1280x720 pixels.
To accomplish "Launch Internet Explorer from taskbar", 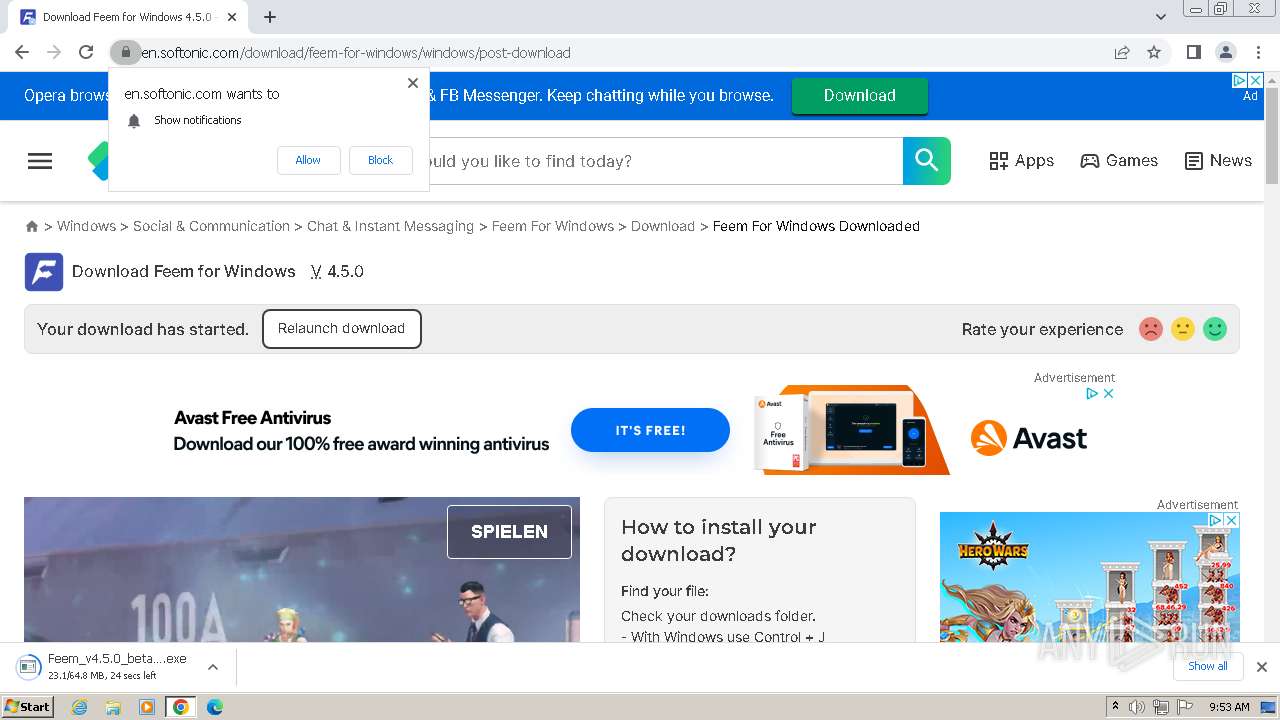I will click(x=80, y=707).
